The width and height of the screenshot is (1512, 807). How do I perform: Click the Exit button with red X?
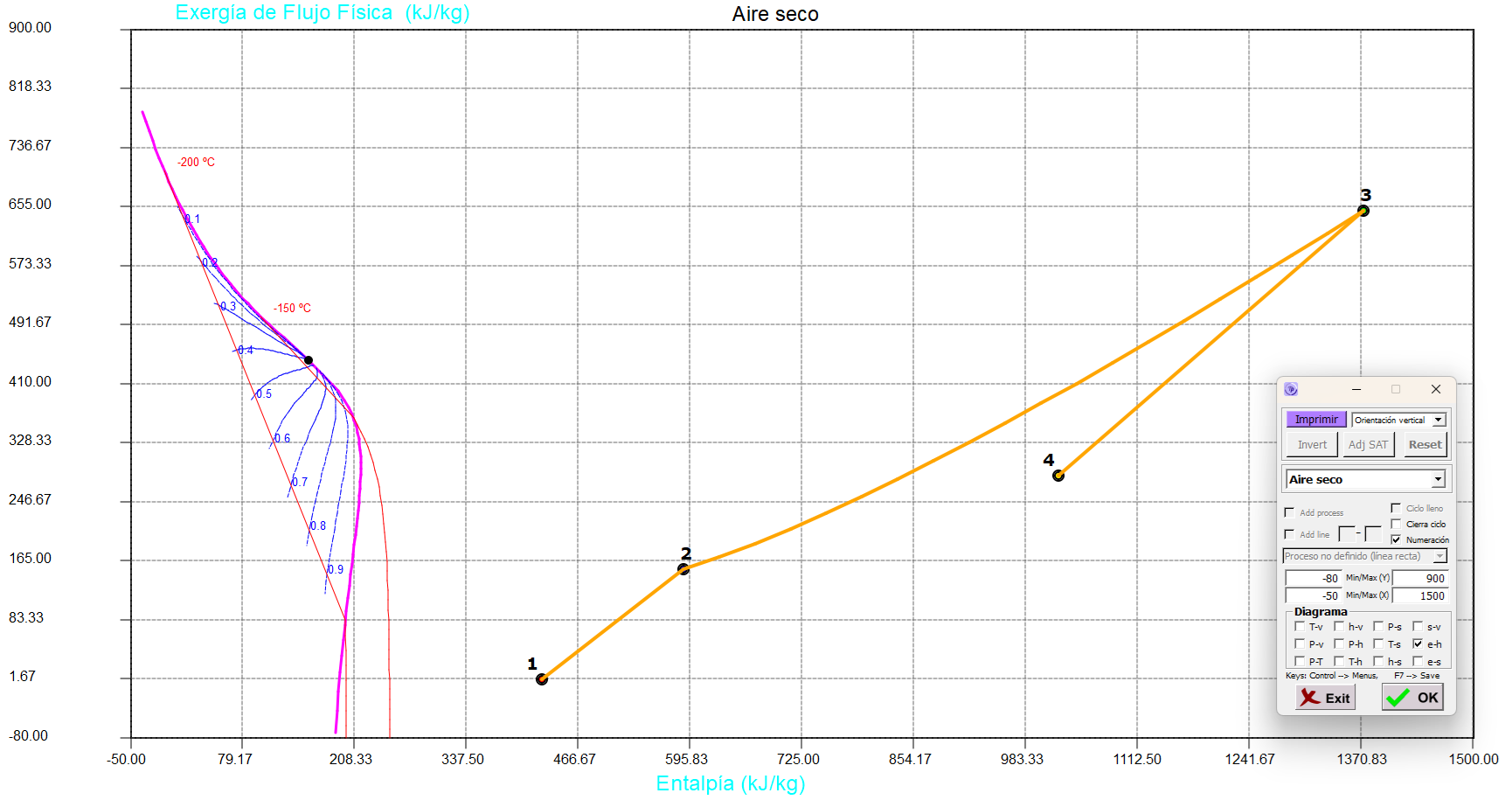[1325, 697]
